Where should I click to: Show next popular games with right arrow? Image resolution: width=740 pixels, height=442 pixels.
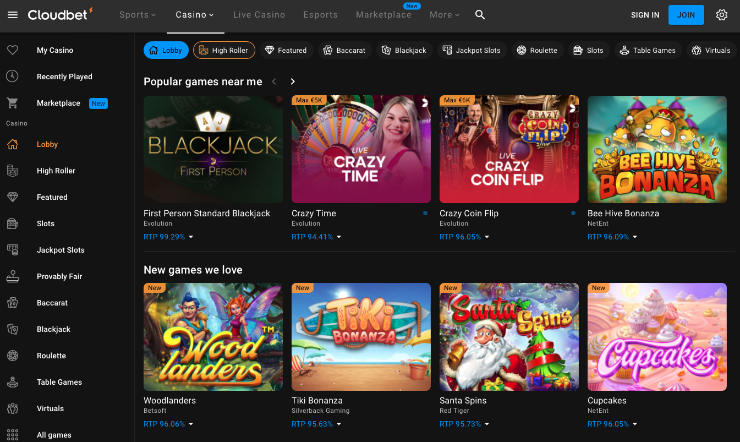(x=293, y=82)
